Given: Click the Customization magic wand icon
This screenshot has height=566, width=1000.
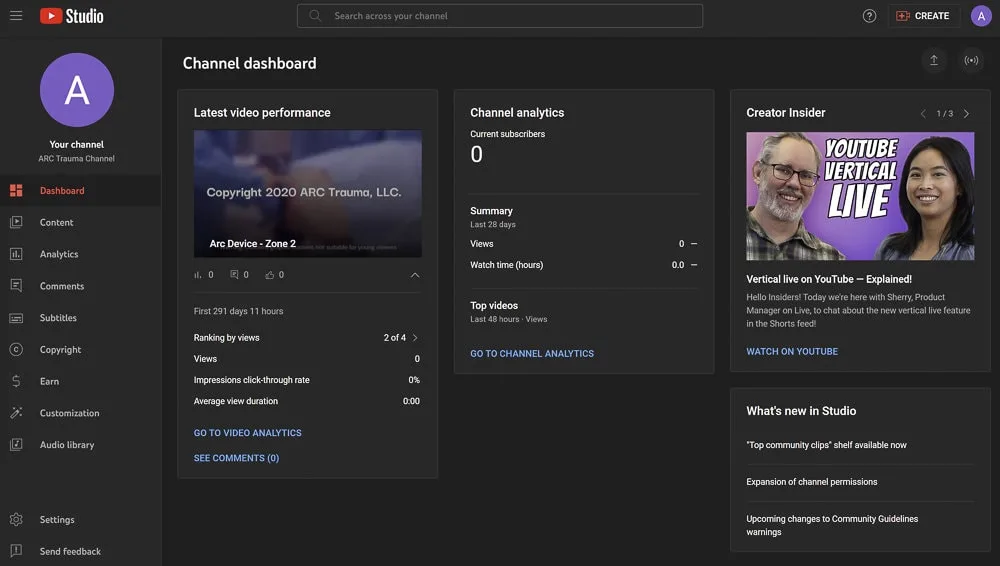Looking at the screenshot, I should [16, 413].
